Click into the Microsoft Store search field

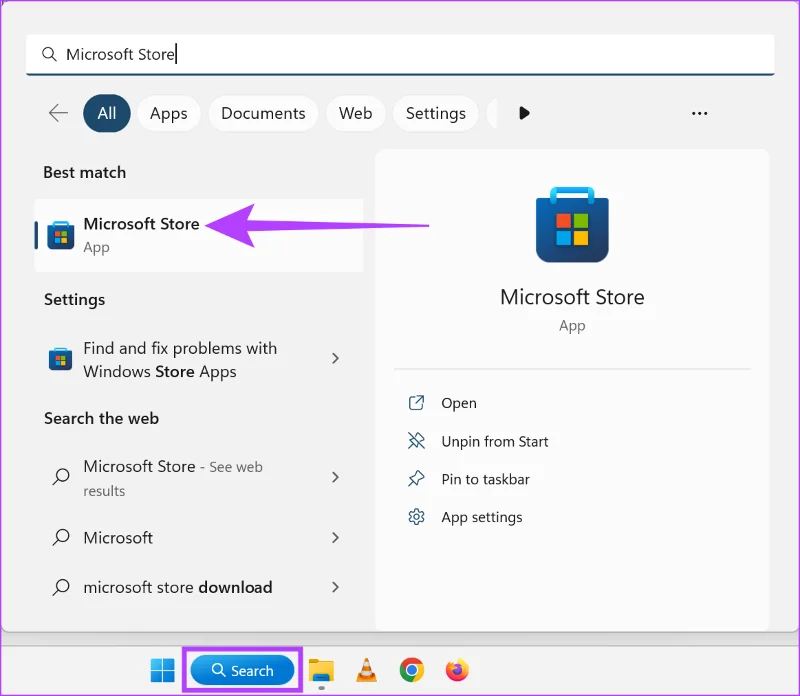[x=400, y=54]
